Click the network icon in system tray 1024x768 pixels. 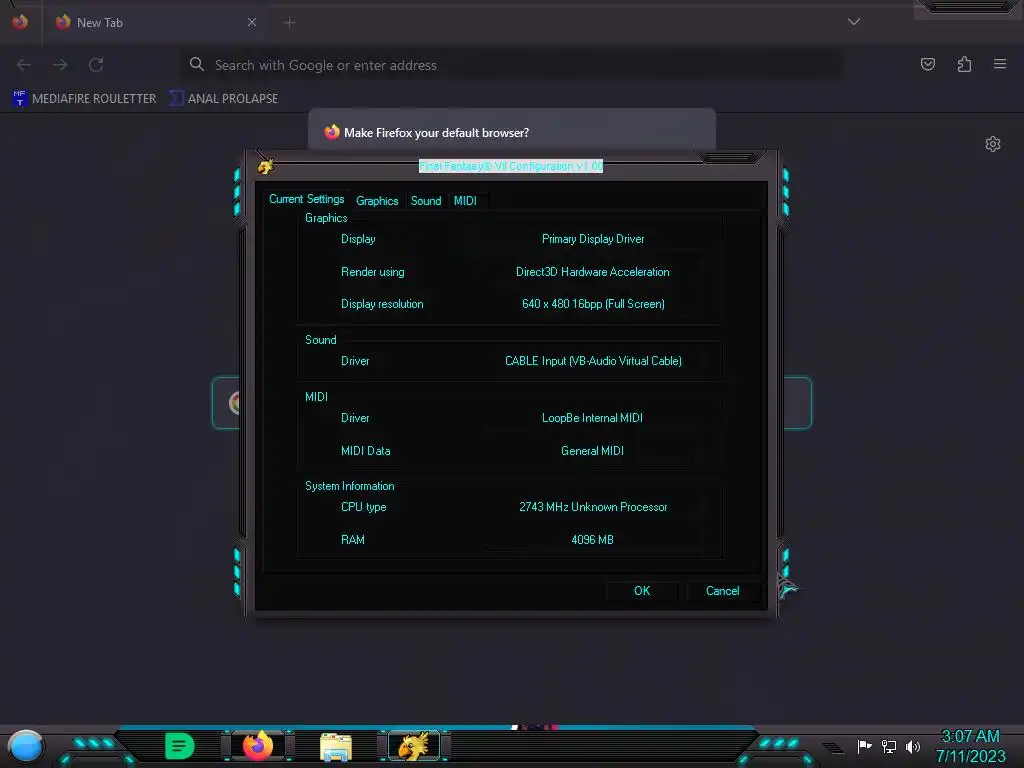pyautogui.click(x=888, y=746)
